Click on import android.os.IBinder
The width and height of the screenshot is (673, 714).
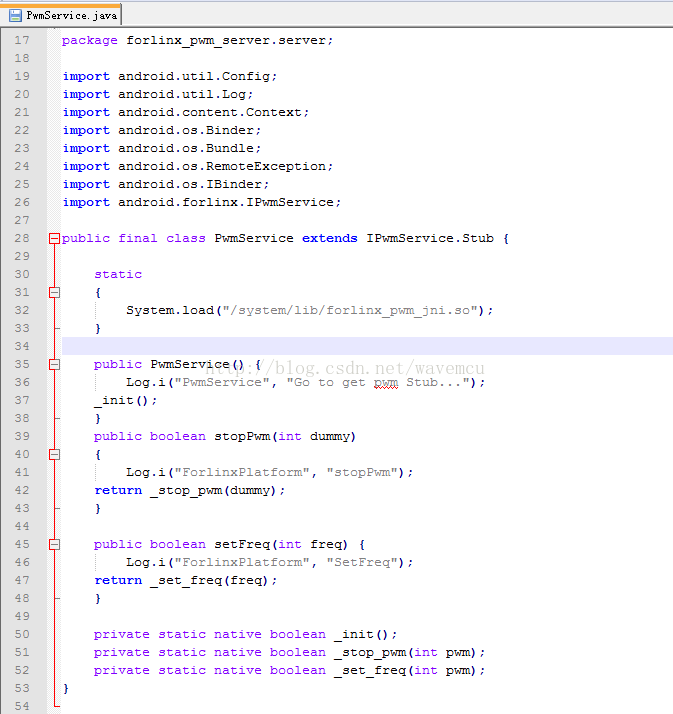pos(166,184)
